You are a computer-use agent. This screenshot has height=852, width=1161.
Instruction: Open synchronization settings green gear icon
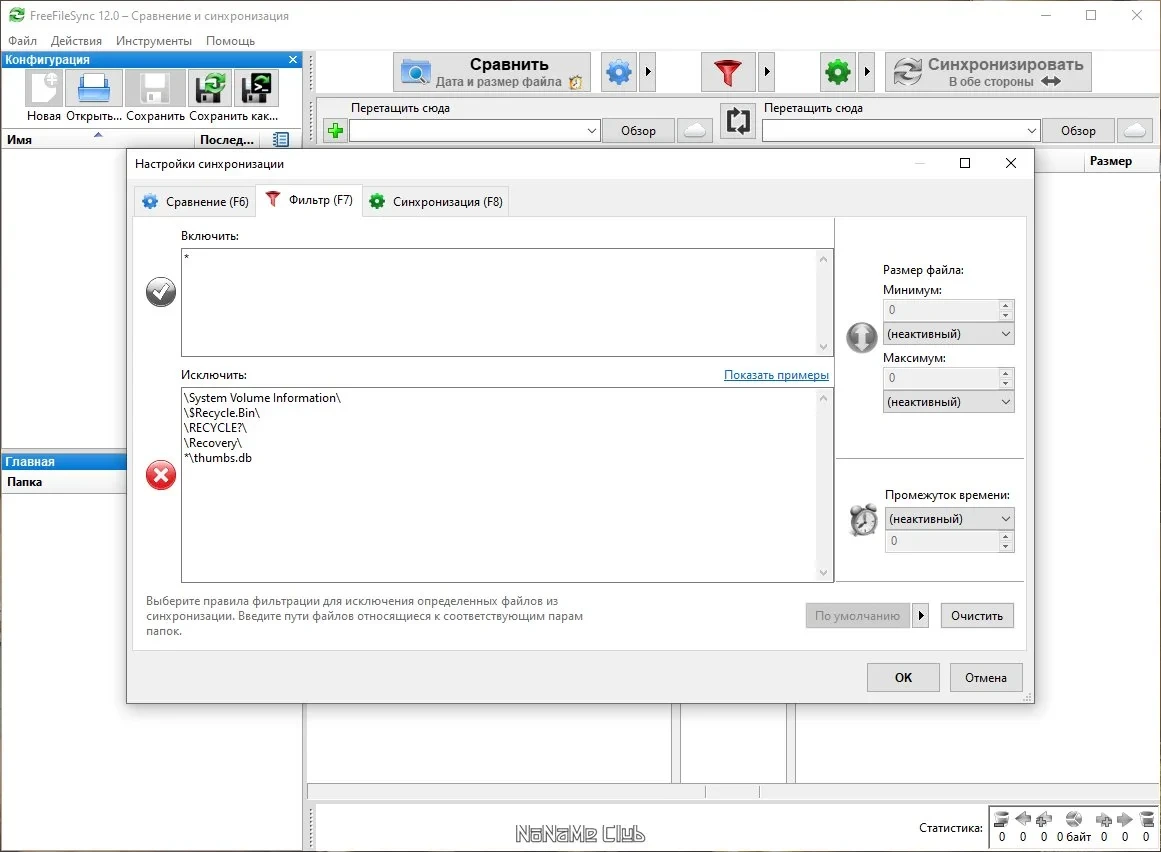(837, 72)
